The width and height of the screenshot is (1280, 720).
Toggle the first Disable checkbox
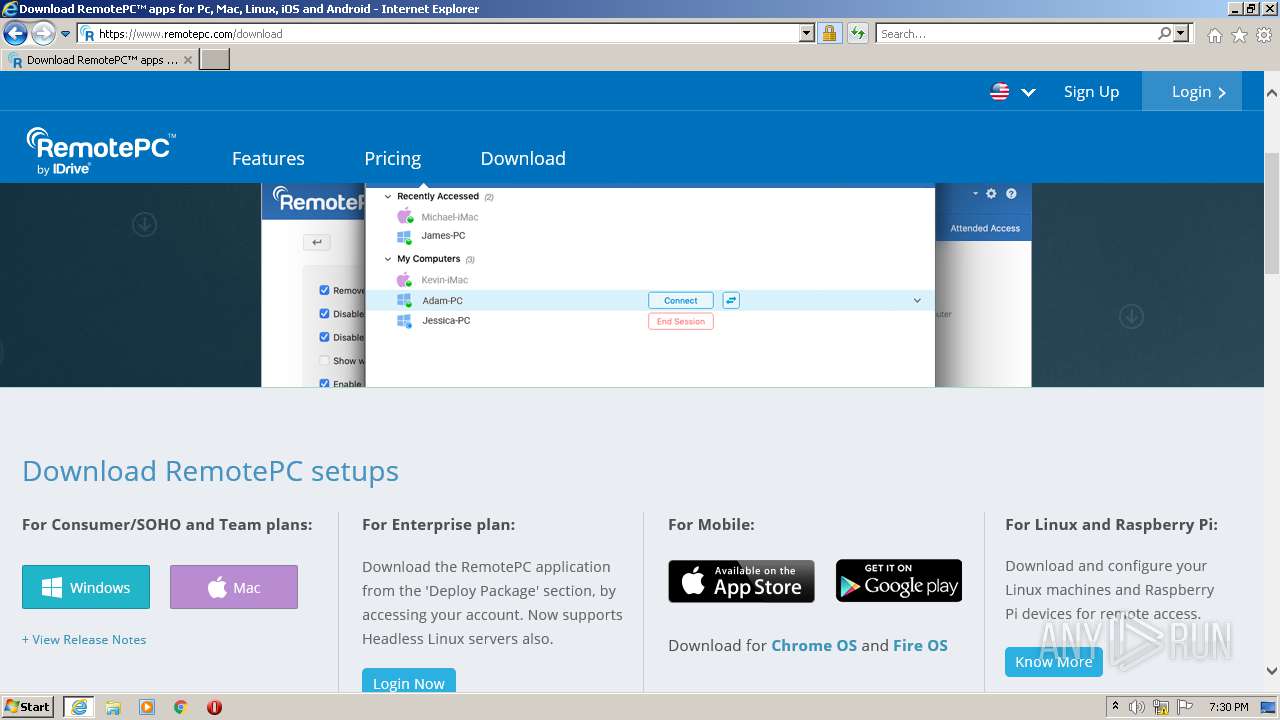324,313
